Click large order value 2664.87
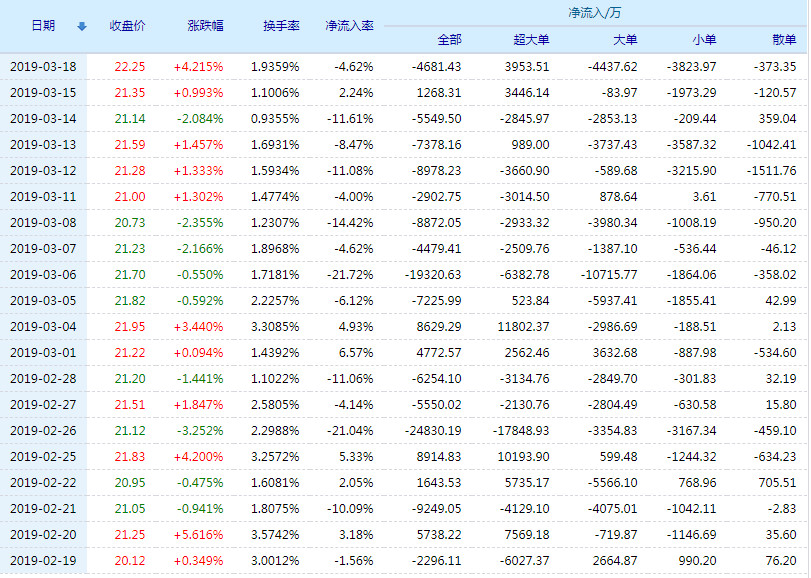The width and height of the screenshot is (811, 578). pos(615,560)
